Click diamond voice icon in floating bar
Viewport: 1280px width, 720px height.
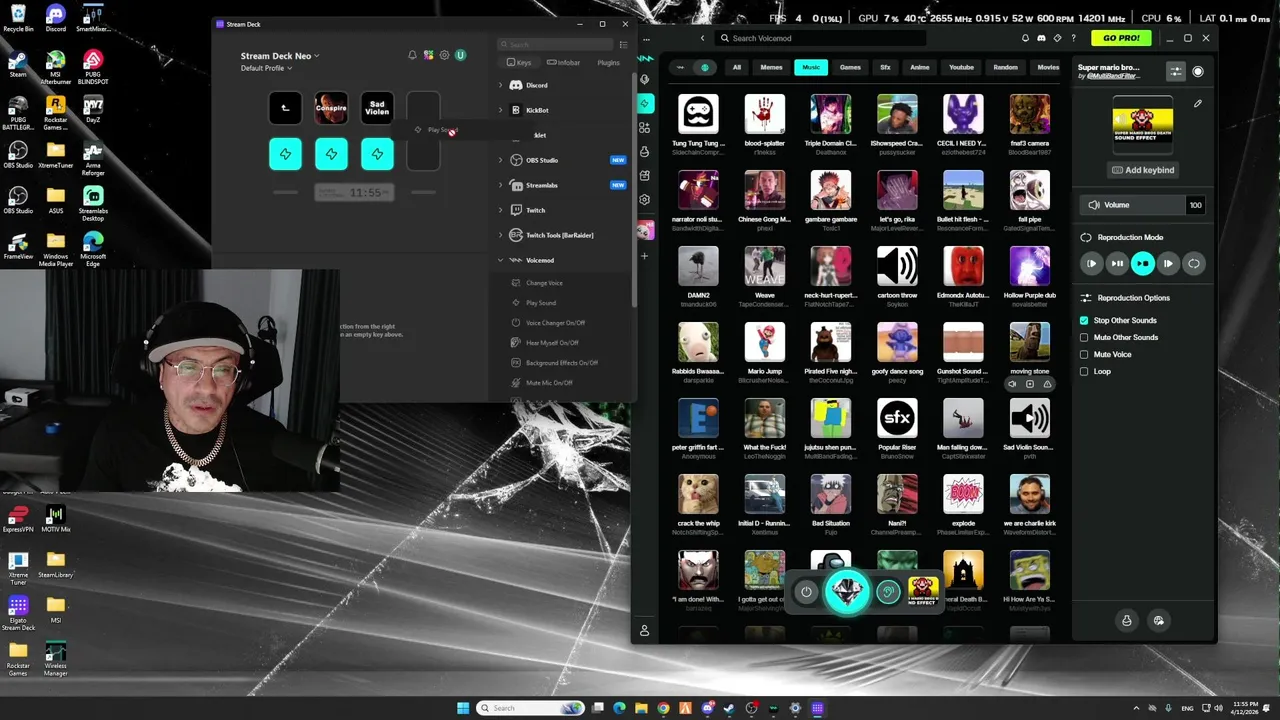click(x=847, y=591)
